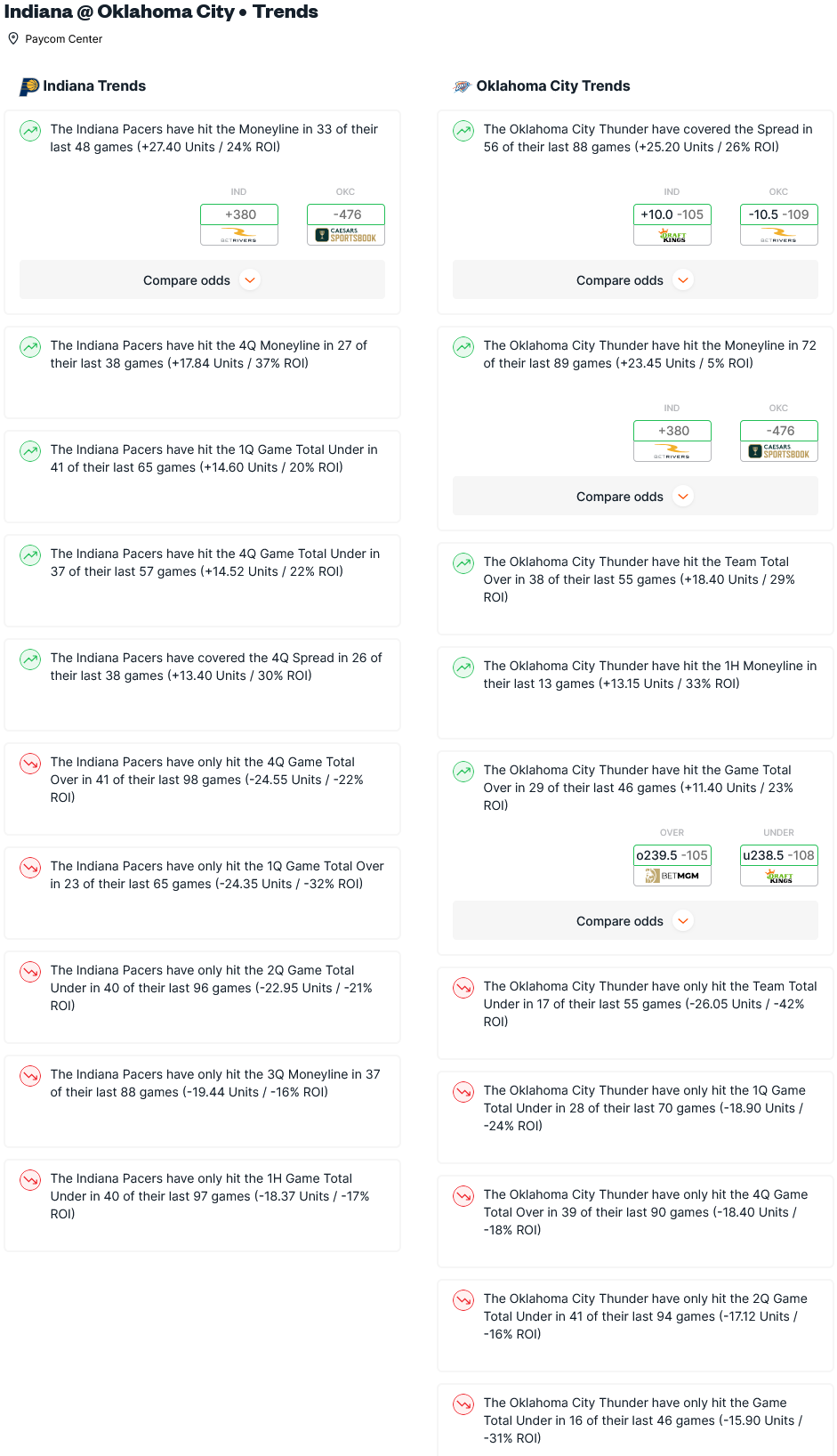This screenshot has width=837, height=1456.
Task: Click green uptrend icon beside Thunder 1H Moneyline trend
Action: click(x=463, y=667)
